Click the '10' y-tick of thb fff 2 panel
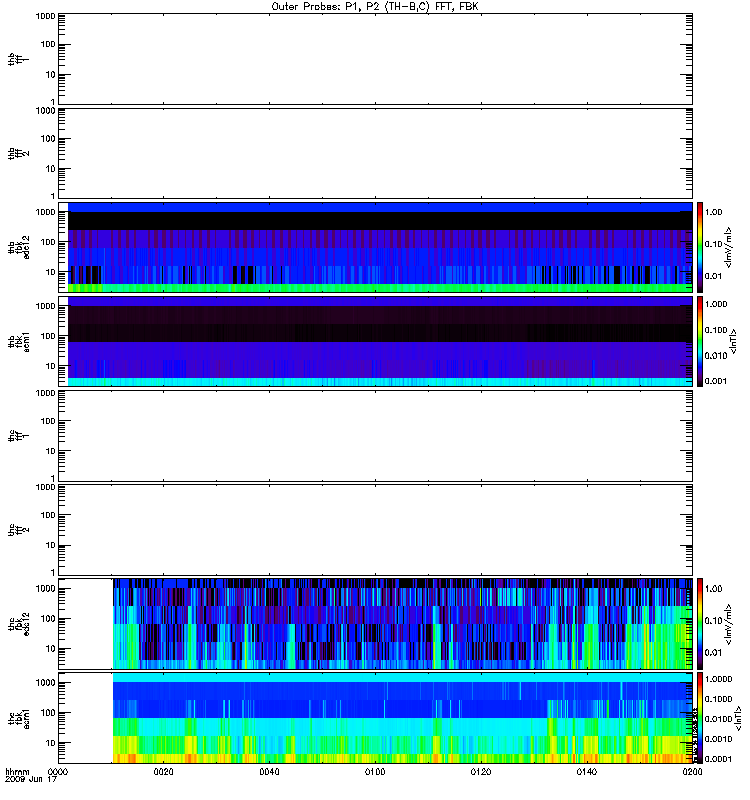This screenshot has width=750, height=800. point(51,169)
